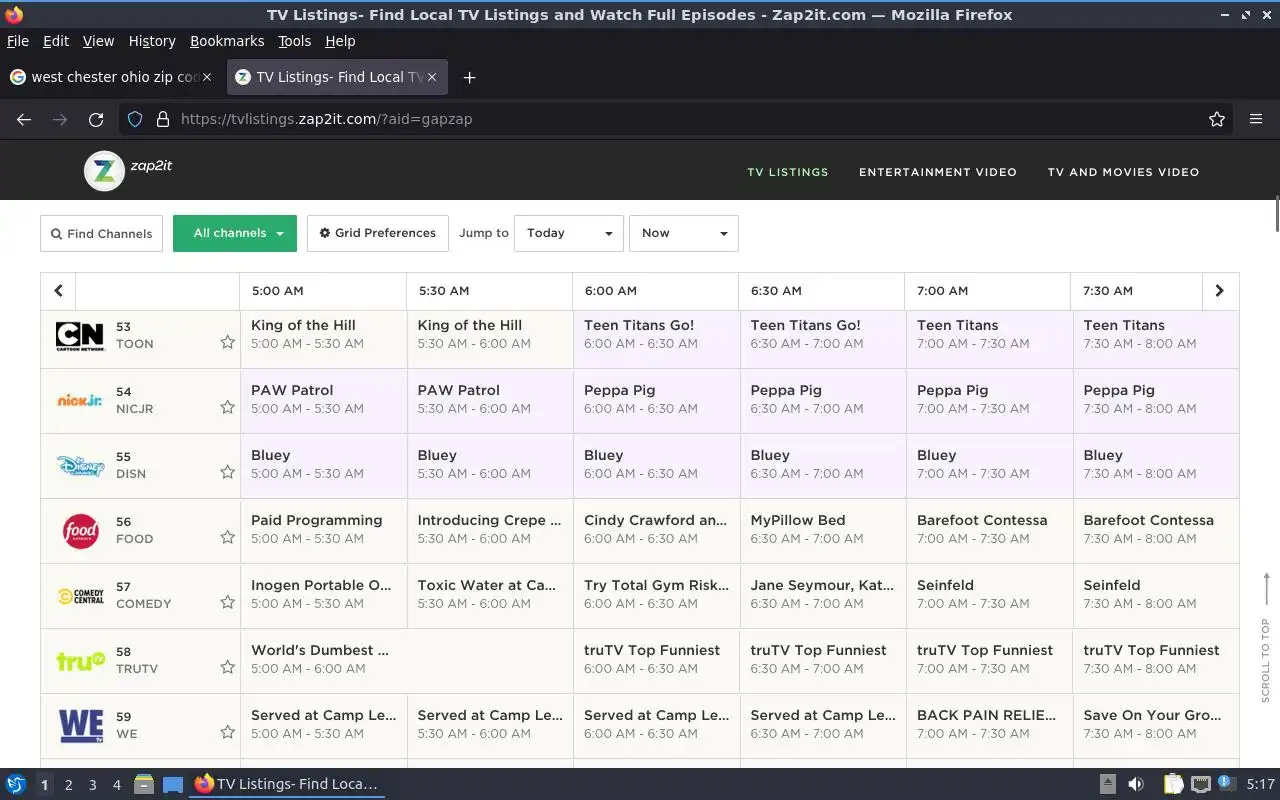Viewport: 1280px width, 800px height.
Task: Click the Find Channels button
Action: 102,234
